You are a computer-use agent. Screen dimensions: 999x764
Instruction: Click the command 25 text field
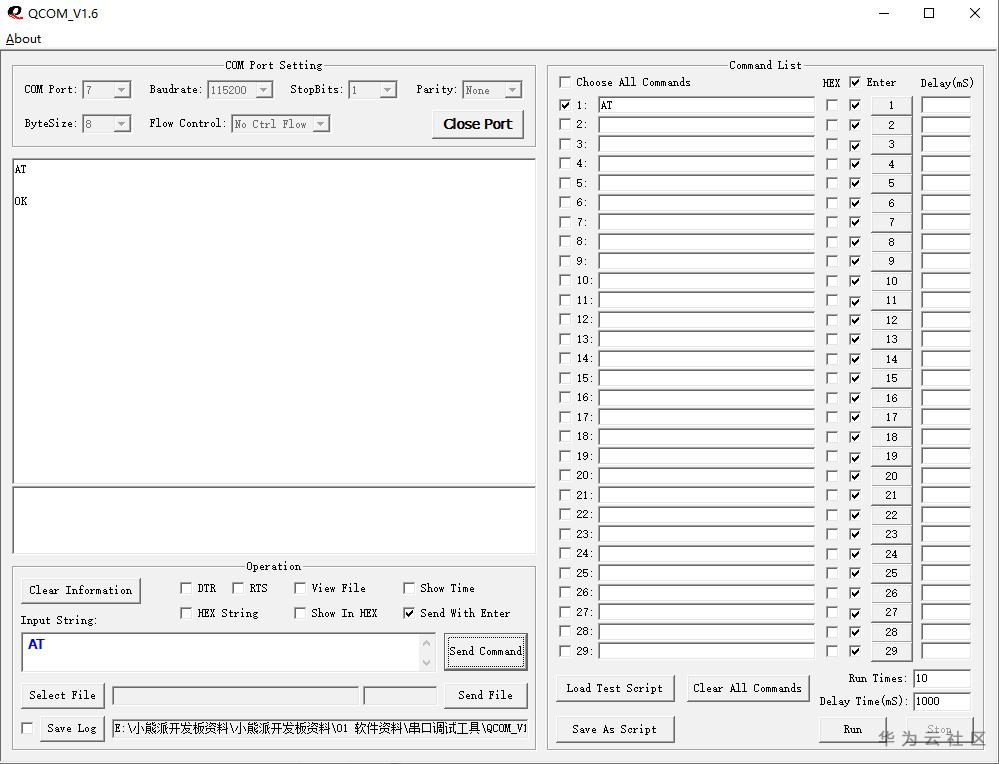tap(706, 573)
